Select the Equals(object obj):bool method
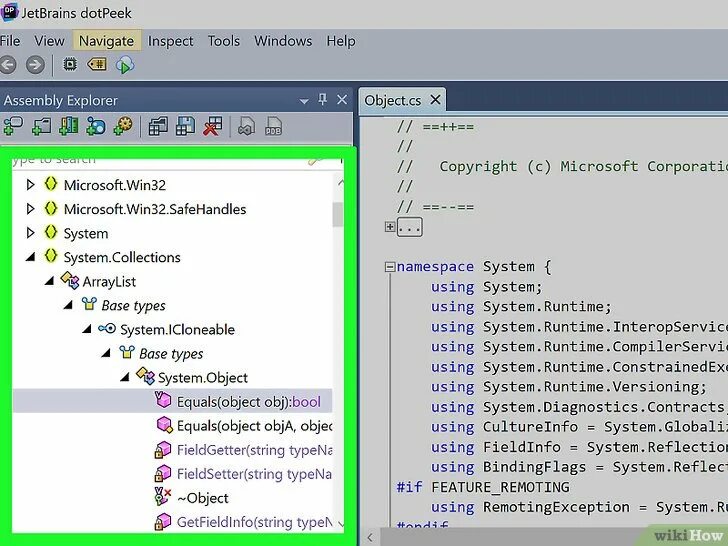The image size is (728, 546). 248,402
